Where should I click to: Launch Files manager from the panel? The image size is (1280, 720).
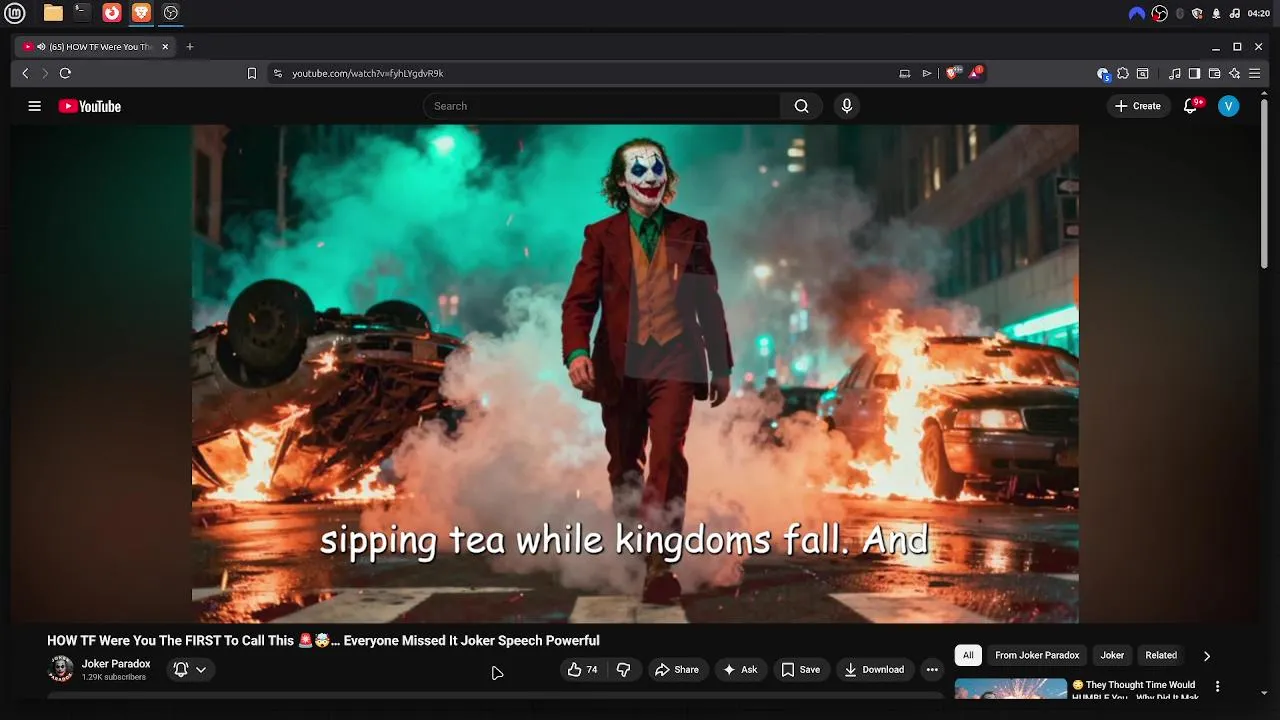pyautogui.click(x=53, y=13)
